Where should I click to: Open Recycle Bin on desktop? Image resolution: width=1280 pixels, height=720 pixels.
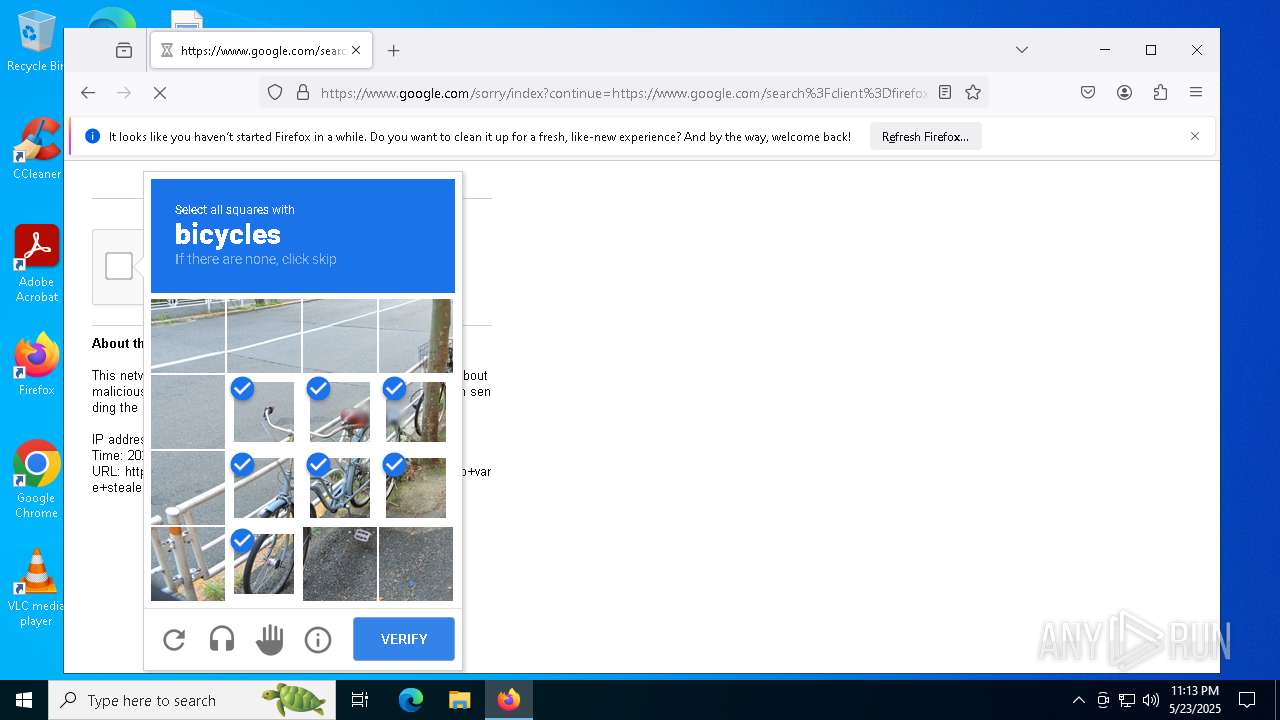36,42
